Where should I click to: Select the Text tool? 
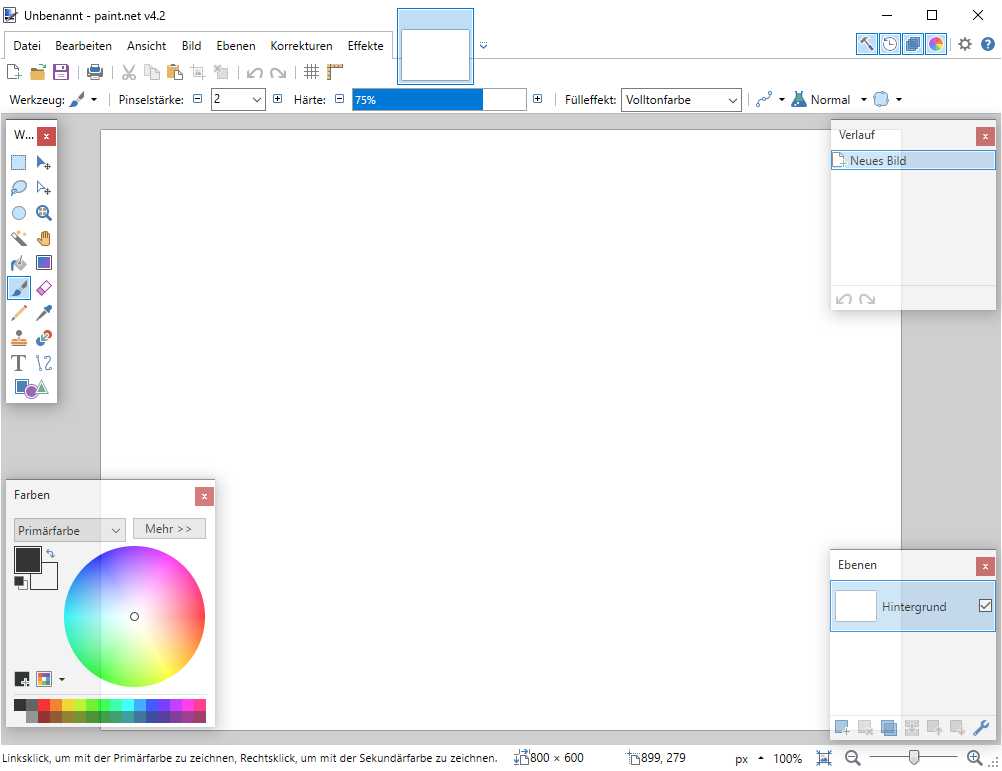click(19, 363)
